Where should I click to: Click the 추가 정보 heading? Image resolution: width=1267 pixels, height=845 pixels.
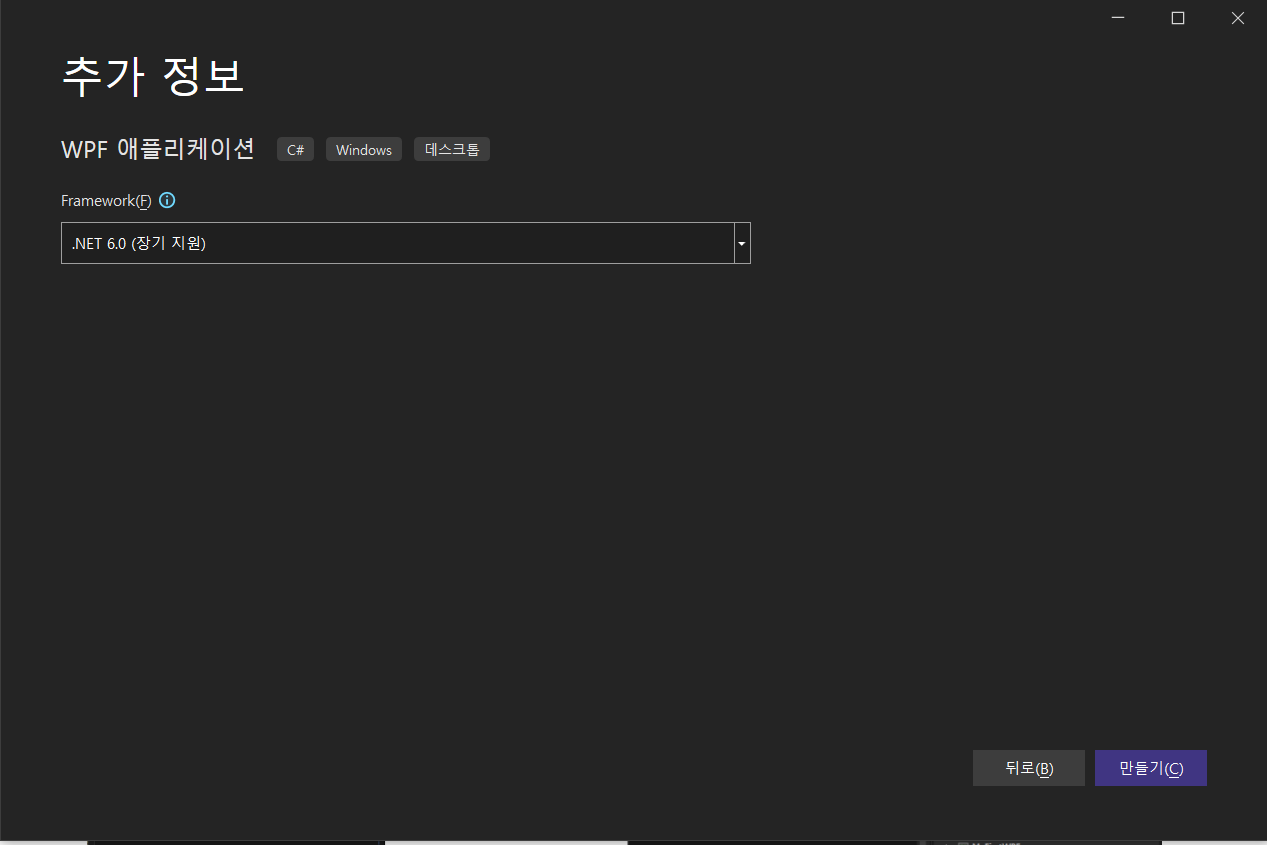click(153, 76)
